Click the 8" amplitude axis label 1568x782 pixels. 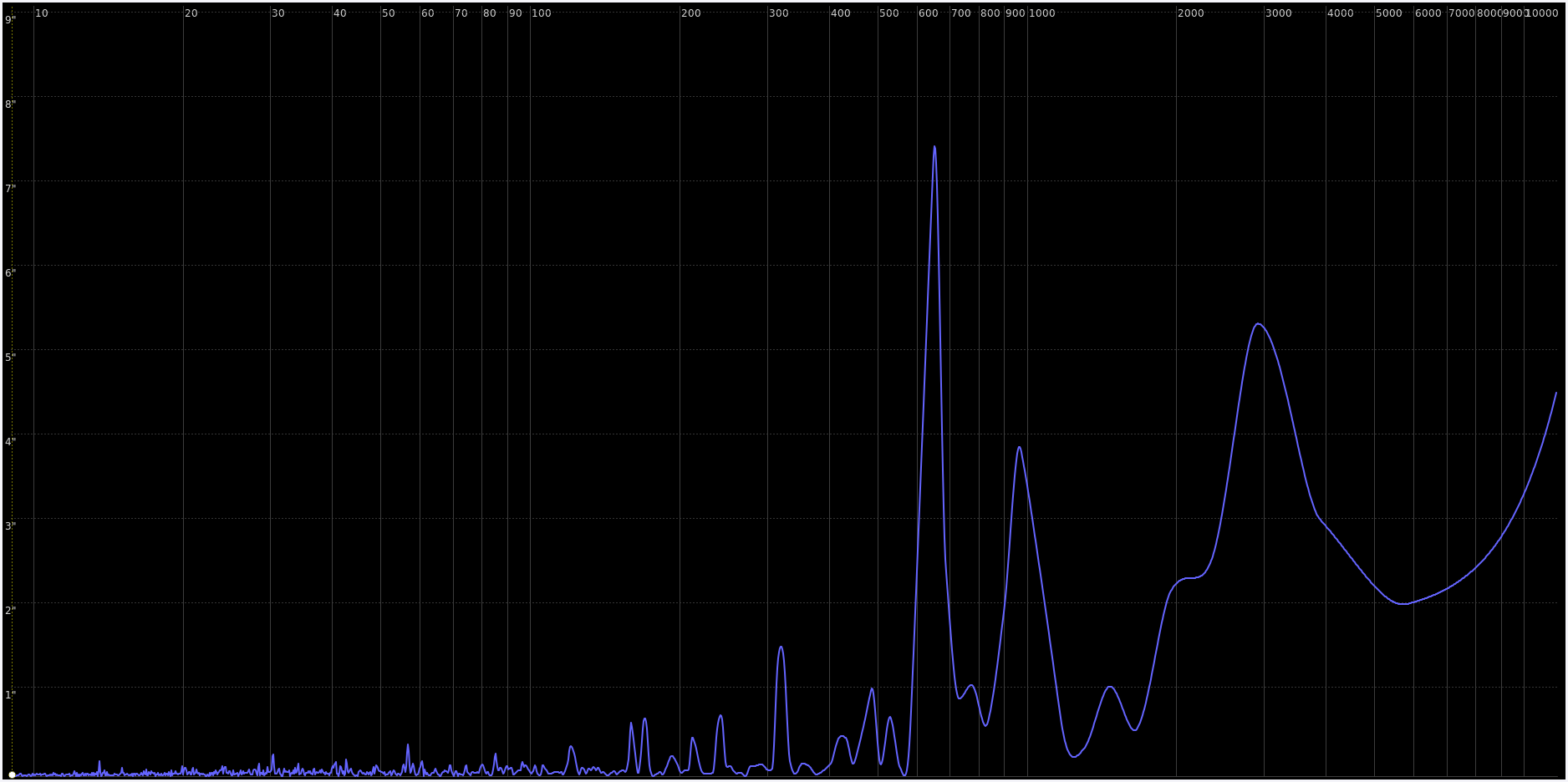(x=11, y=104)
